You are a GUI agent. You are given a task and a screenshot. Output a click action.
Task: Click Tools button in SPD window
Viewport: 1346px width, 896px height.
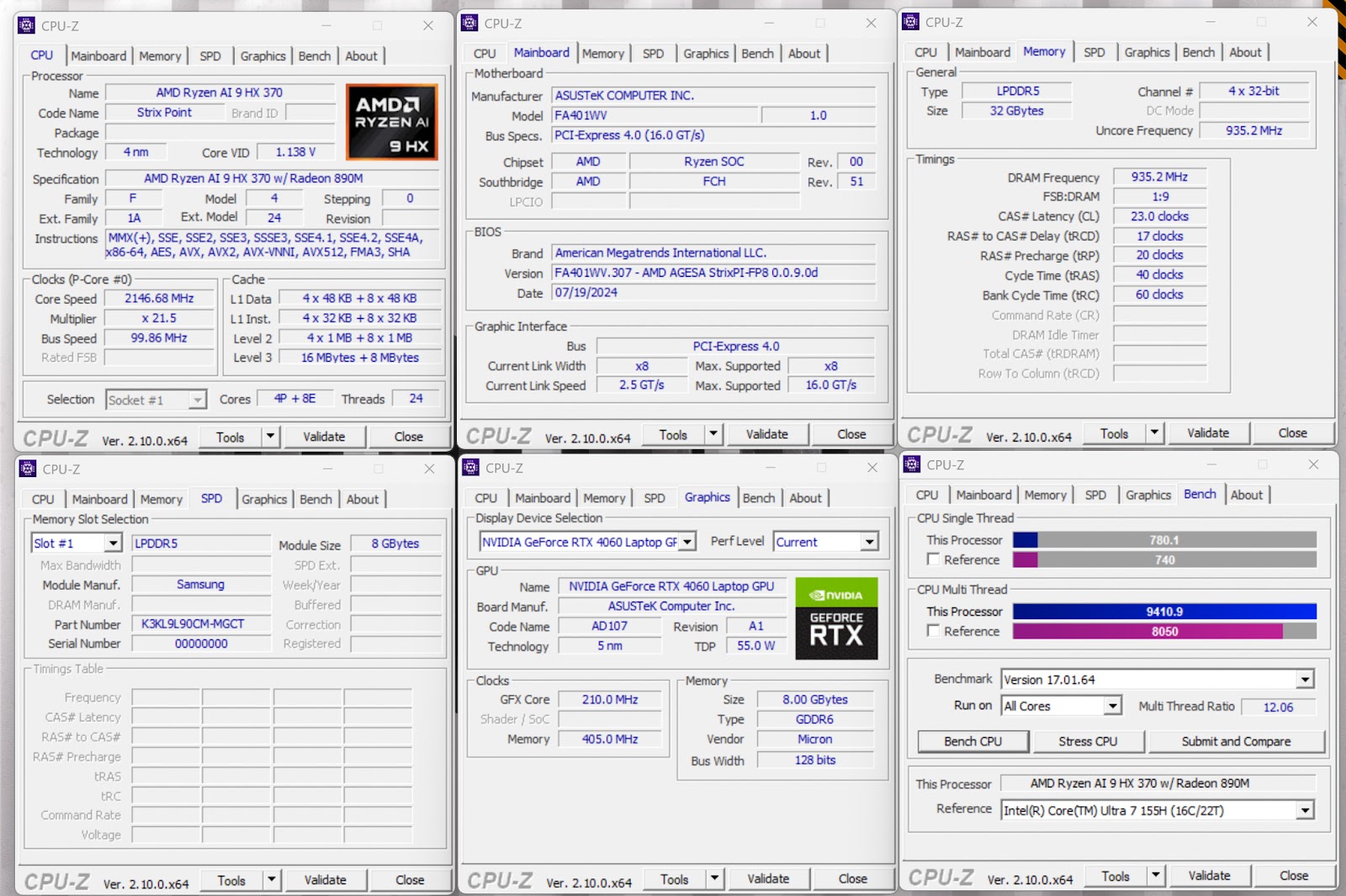point(231,880)
